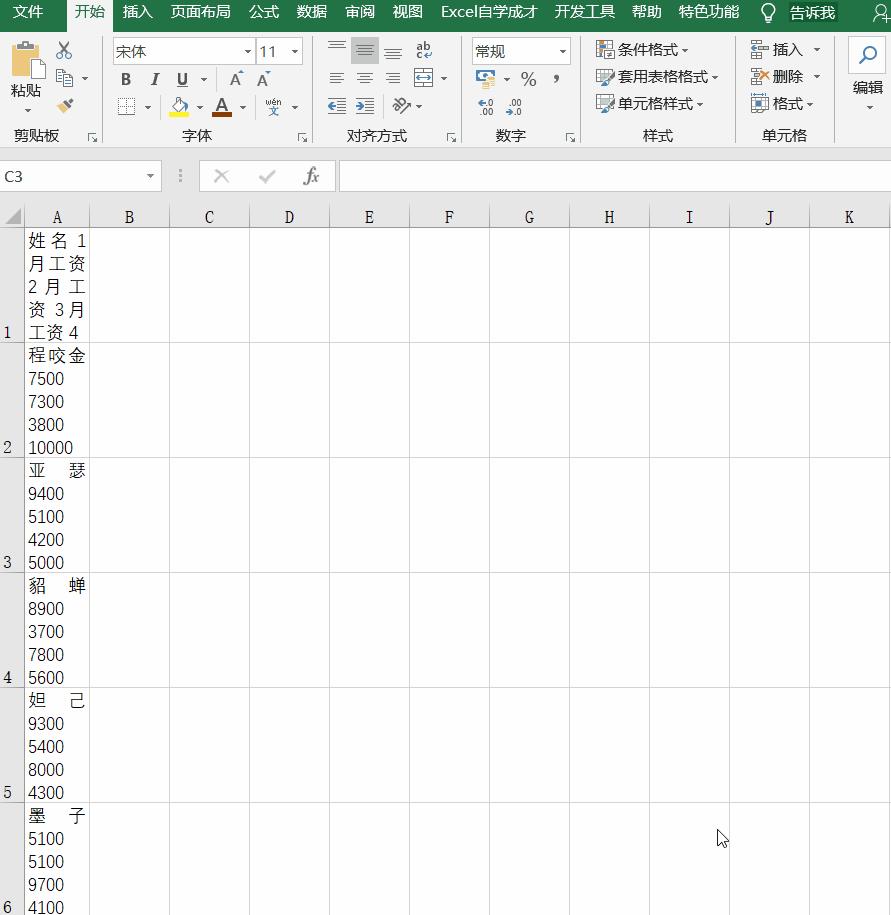Open the font size dropdown
891x915 pixels.
pyautogui.click(x=293, y=50)
